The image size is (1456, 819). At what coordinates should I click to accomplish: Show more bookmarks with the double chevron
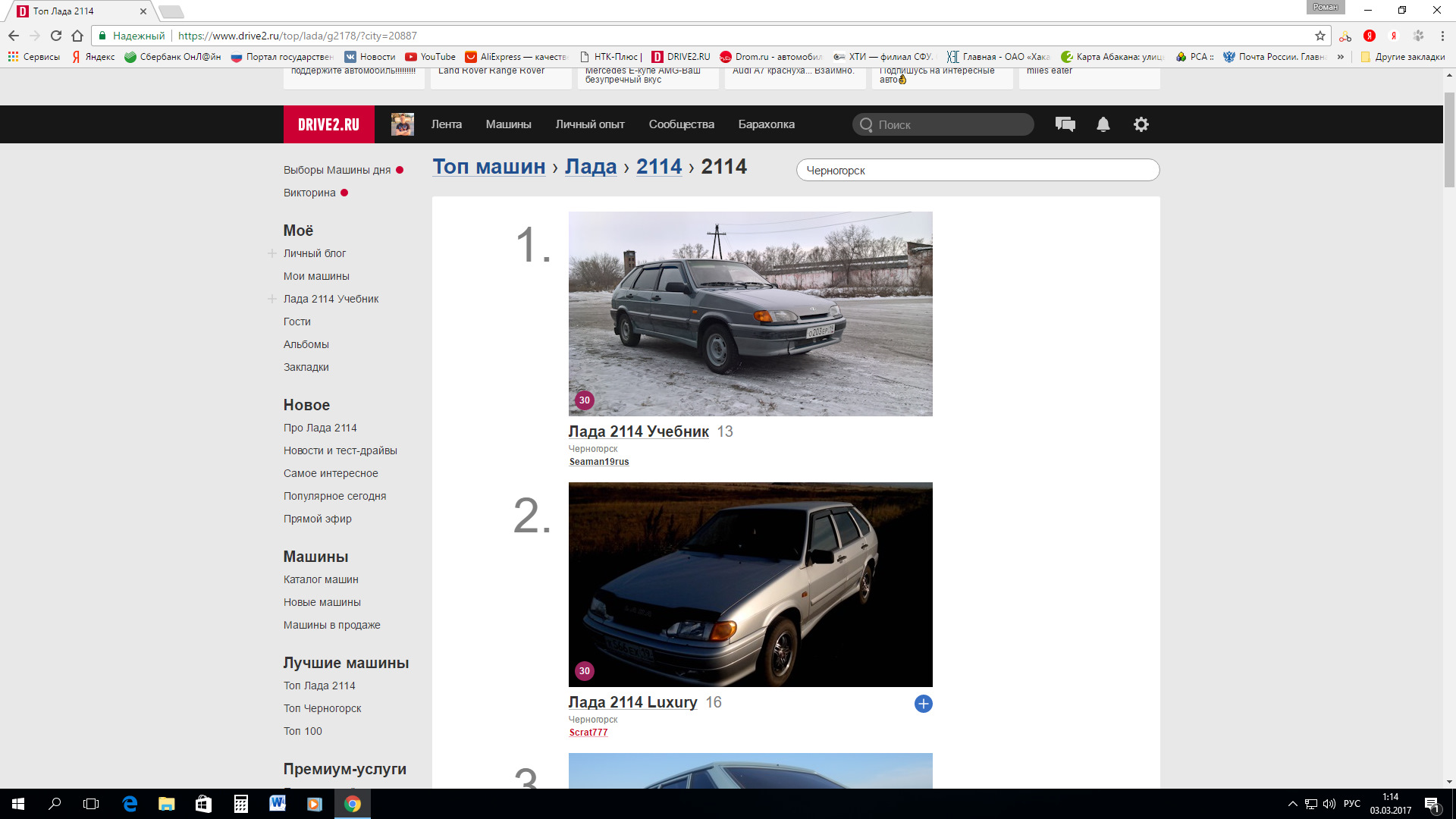point(1341,57)
